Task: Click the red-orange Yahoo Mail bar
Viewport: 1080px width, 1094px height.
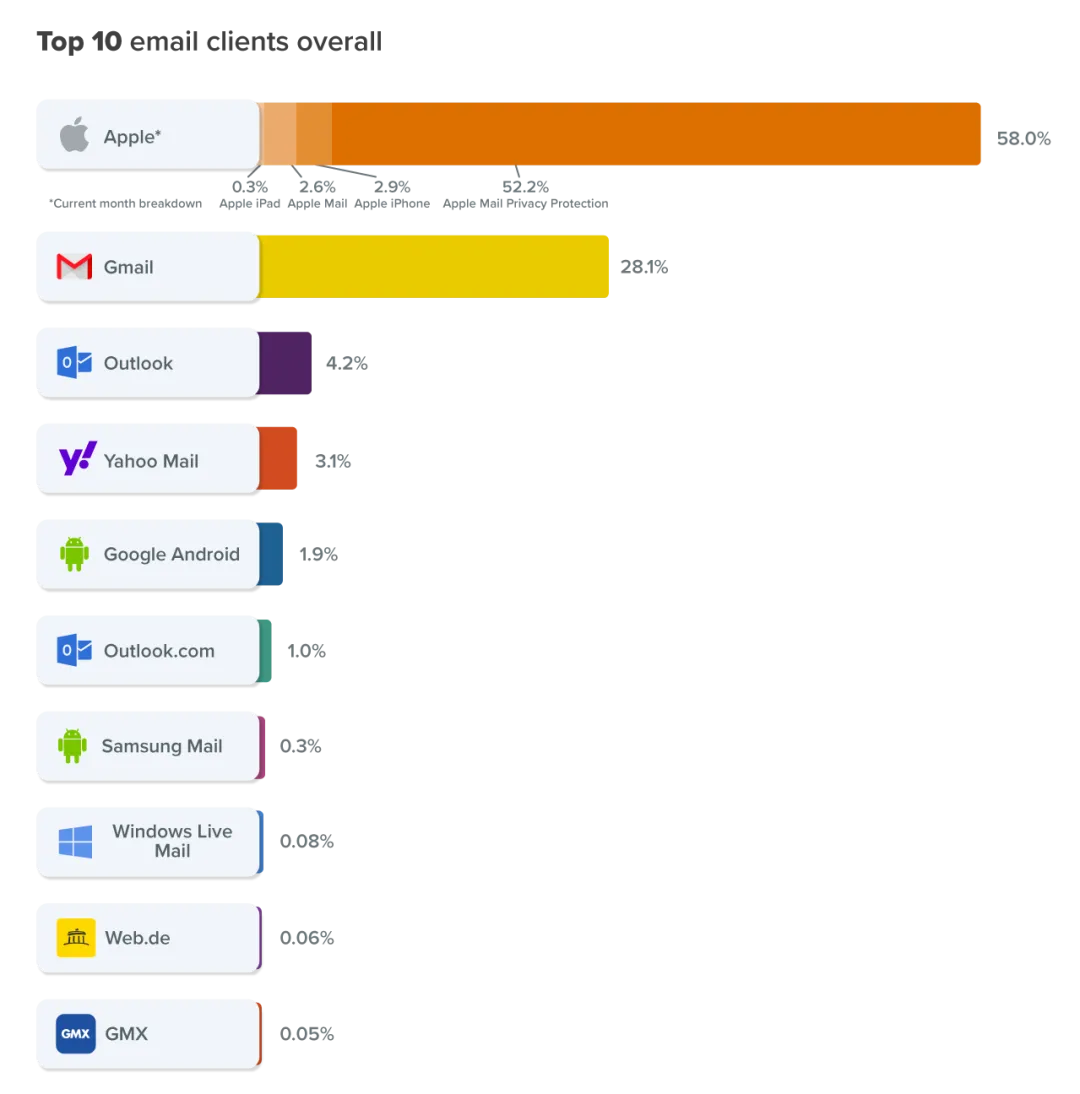Action: pos(278,458)
